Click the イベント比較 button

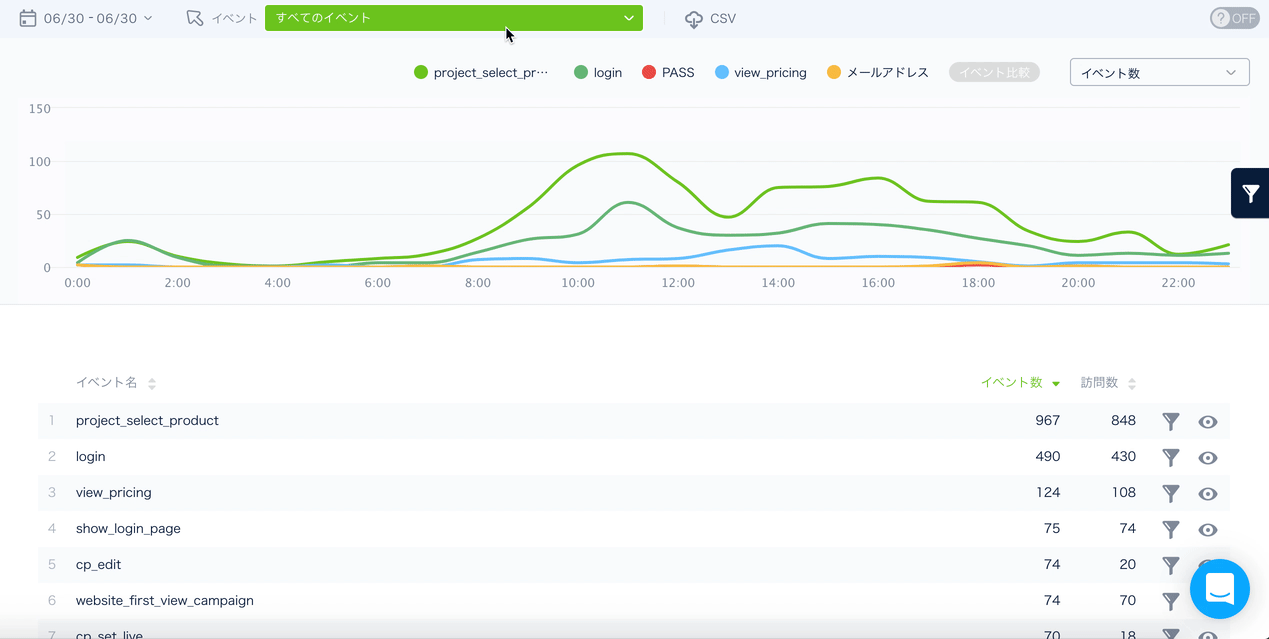(993, 72)
